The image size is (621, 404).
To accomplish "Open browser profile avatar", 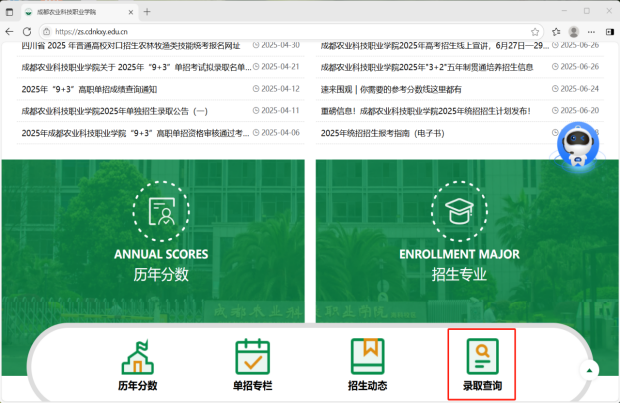I will click(573, 32).
